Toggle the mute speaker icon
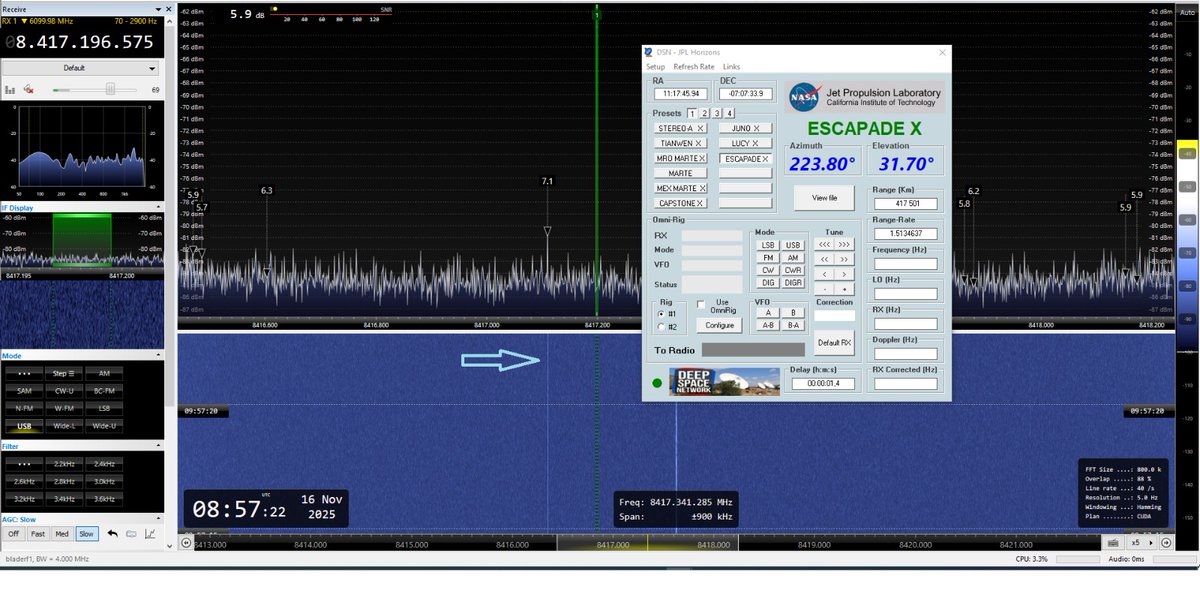 [x=29, y=90]
